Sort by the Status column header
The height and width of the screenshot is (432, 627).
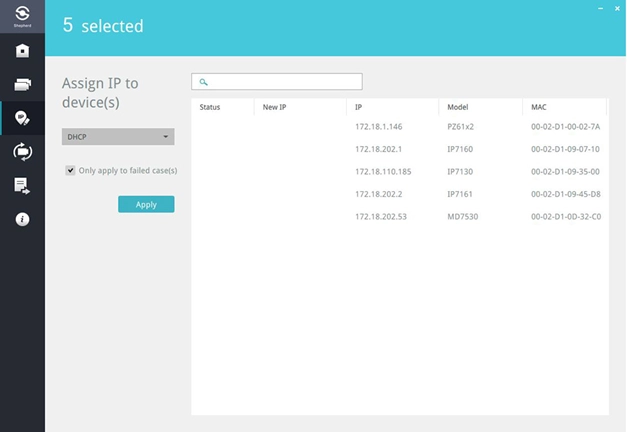point(210,107)
